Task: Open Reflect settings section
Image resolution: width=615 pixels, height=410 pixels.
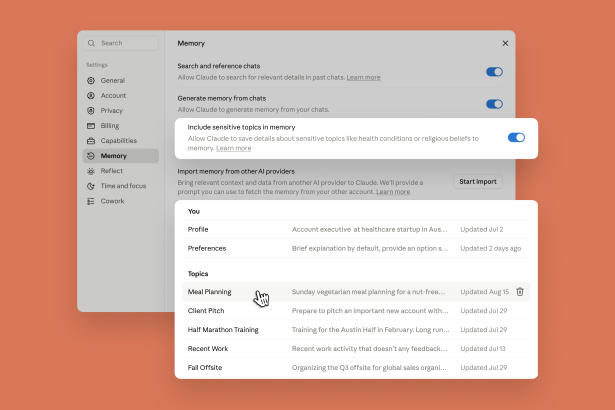Action: point(121,171)
